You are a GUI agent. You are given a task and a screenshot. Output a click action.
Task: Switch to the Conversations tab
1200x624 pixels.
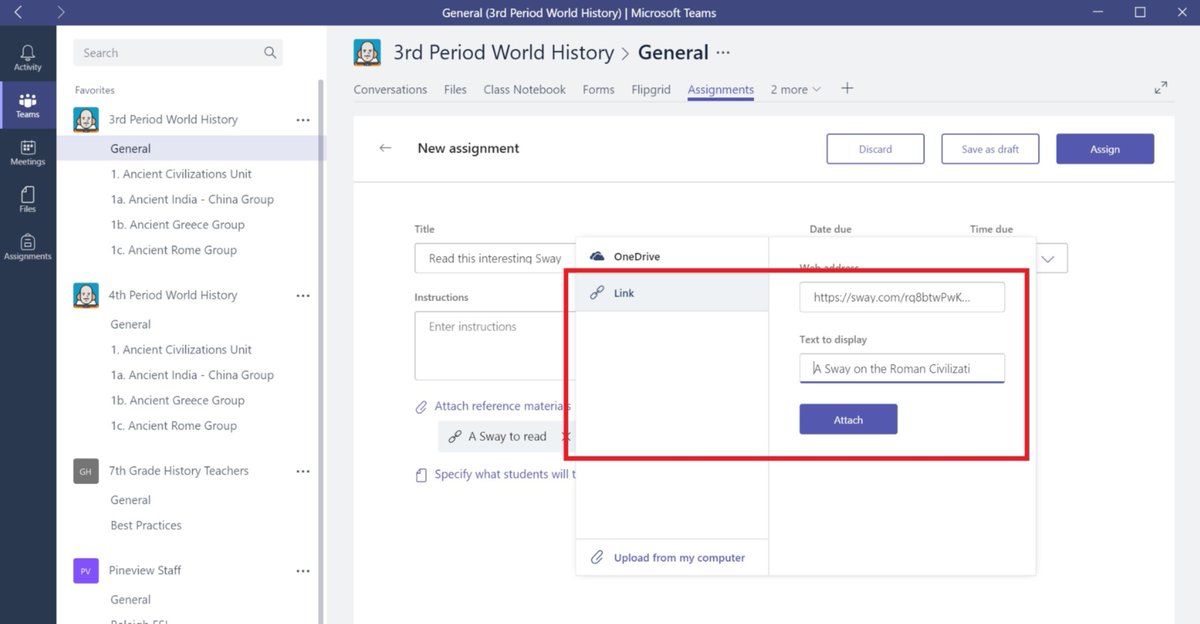point(390,89)
